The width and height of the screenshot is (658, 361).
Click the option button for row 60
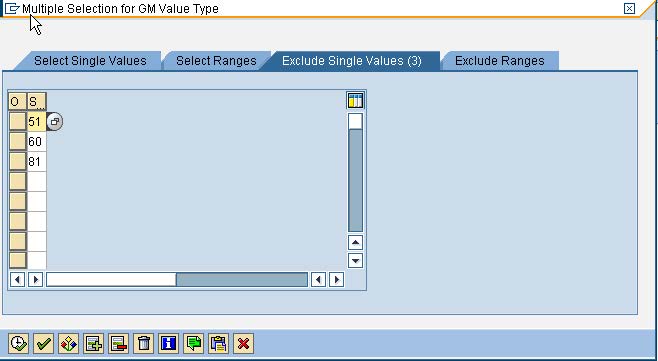18,142
